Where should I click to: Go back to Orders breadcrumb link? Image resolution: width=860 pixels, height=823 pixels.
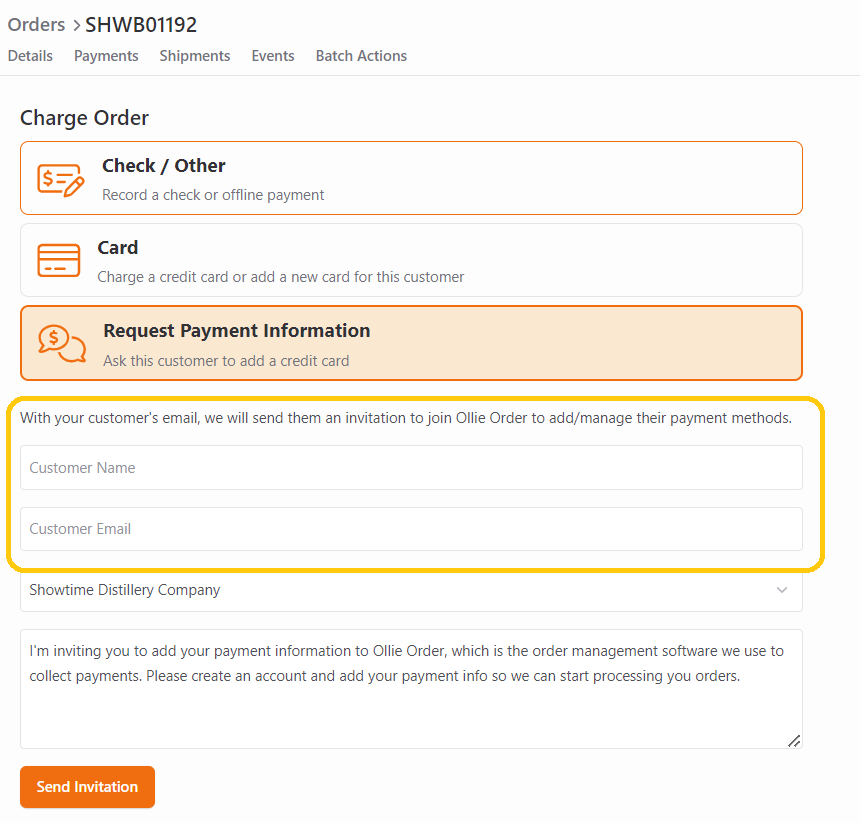[36, 25]
